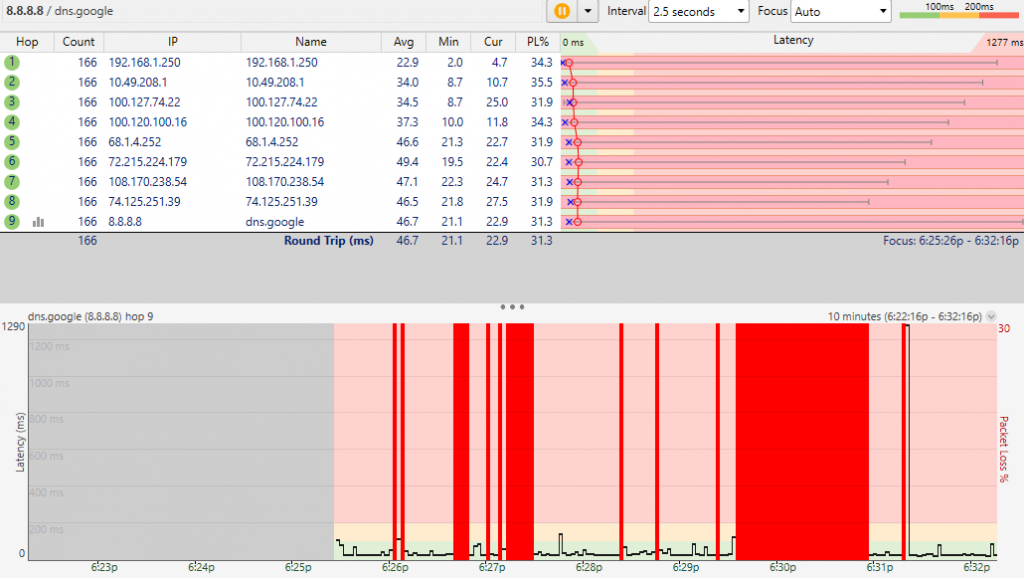Viewport: 1024px width, 578px height.
Task: Click the latency color scale legend
Action: 959,11
